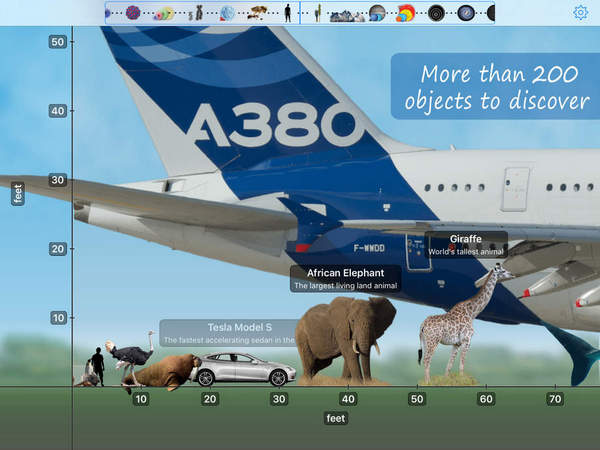Select the galaxy scale icon
This screenshot has width=600, height=450.
tap(466, 13)
